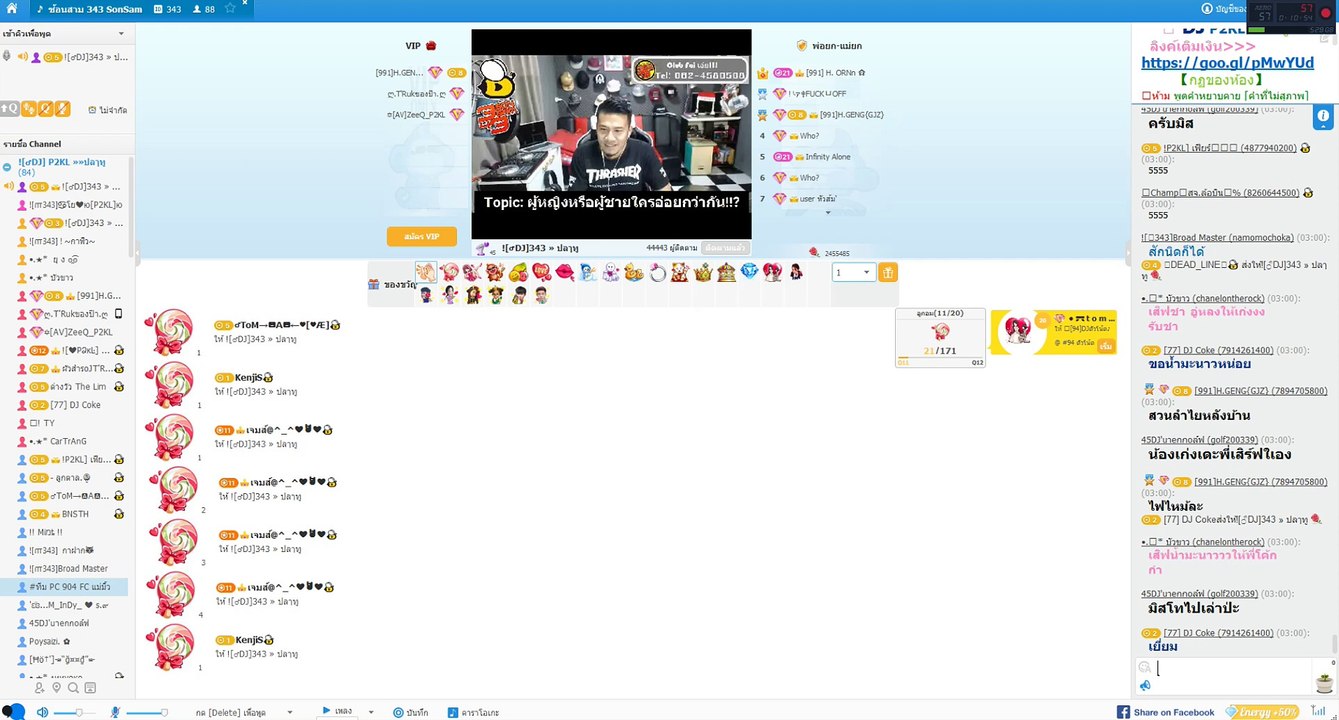This screenshot has height=720, width=1339.
Task: Click Share on Facebook
Action: (x=1166, y=712)
